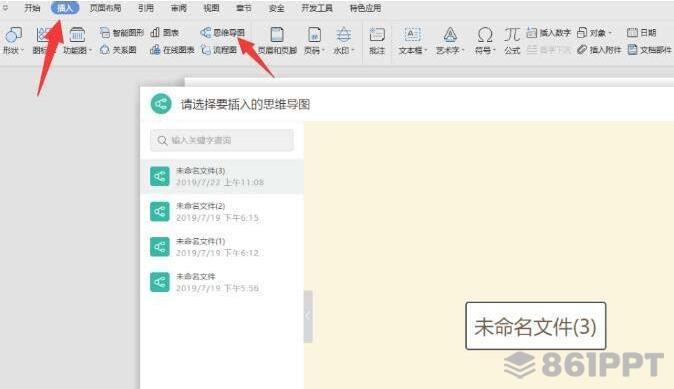Click the 思维导图 mind map button
Viewport: 674px width, 389px height.
[x=223, y=33]
